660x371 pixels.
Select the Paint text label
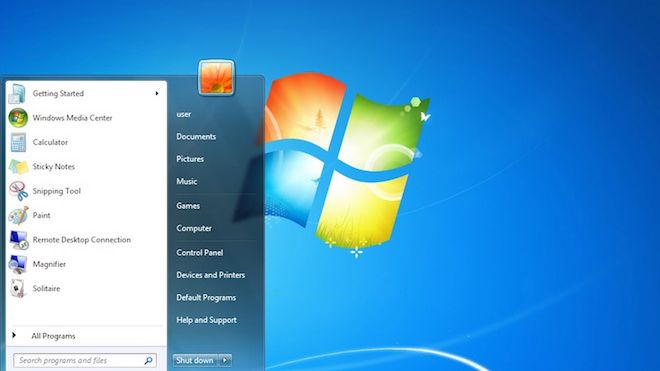[41, 215]
